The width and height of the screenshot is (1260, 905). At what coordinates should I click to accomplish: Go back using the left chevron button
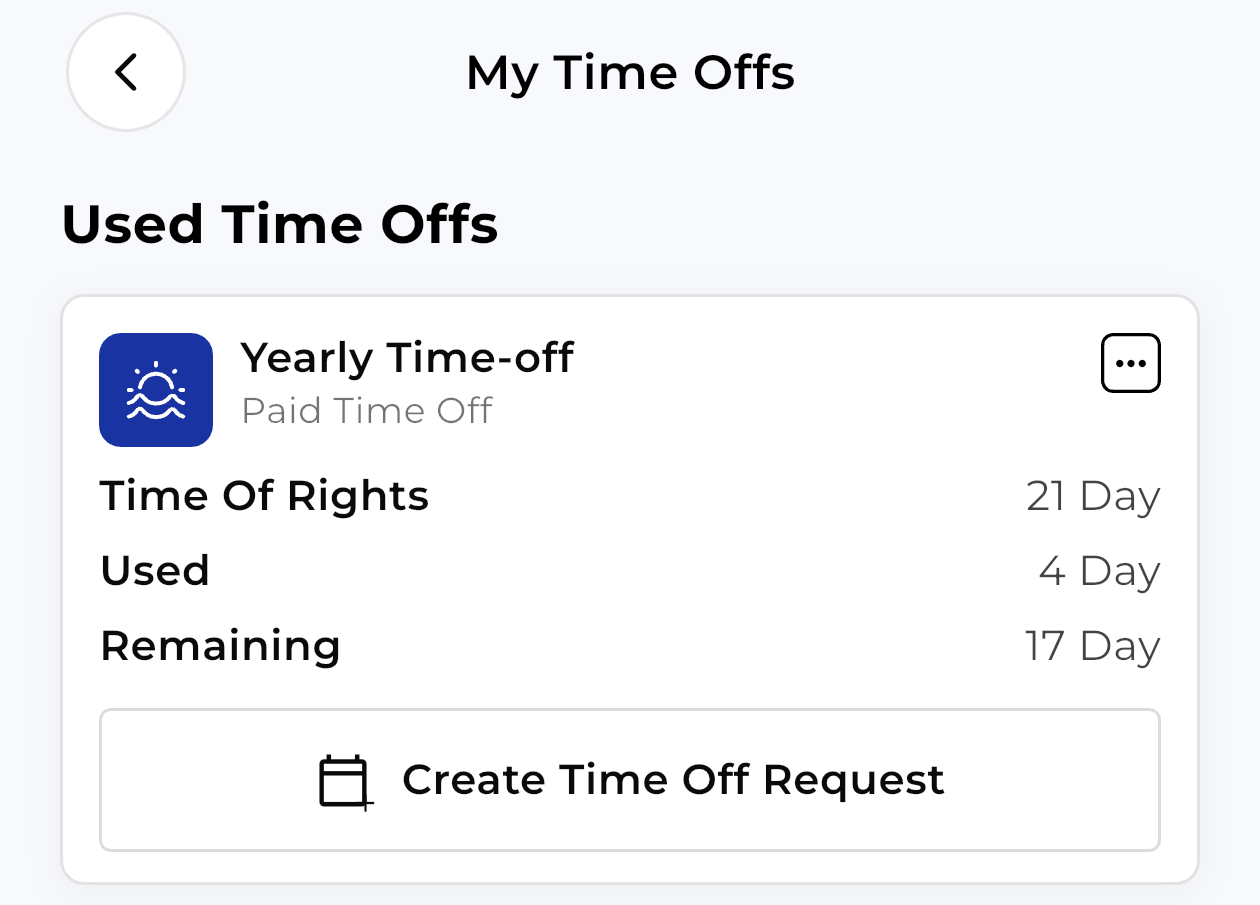126,72
